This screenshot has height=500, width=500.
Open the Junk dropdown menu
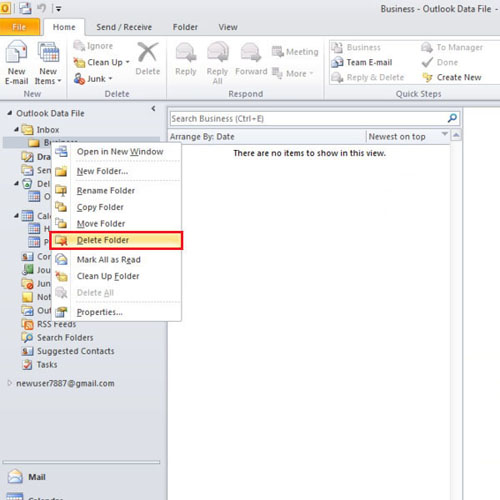click(x=93, y=79)
